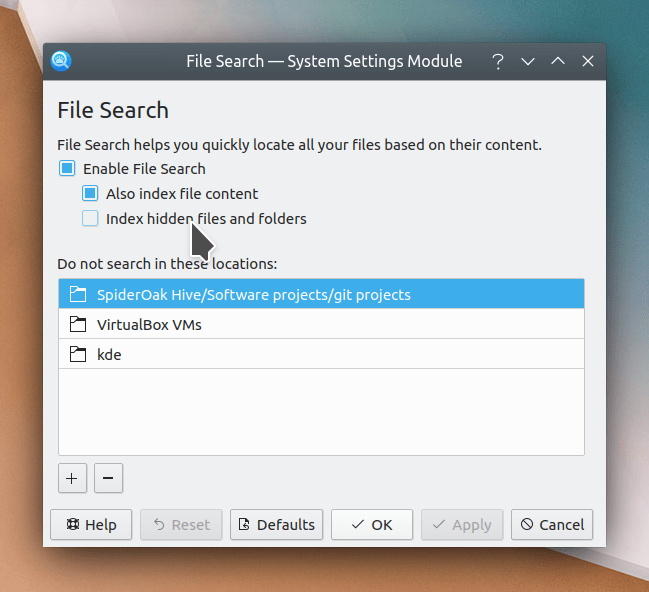Open the Help button
Viewport: 649px width, 592px height.
(x=91, y=524)
